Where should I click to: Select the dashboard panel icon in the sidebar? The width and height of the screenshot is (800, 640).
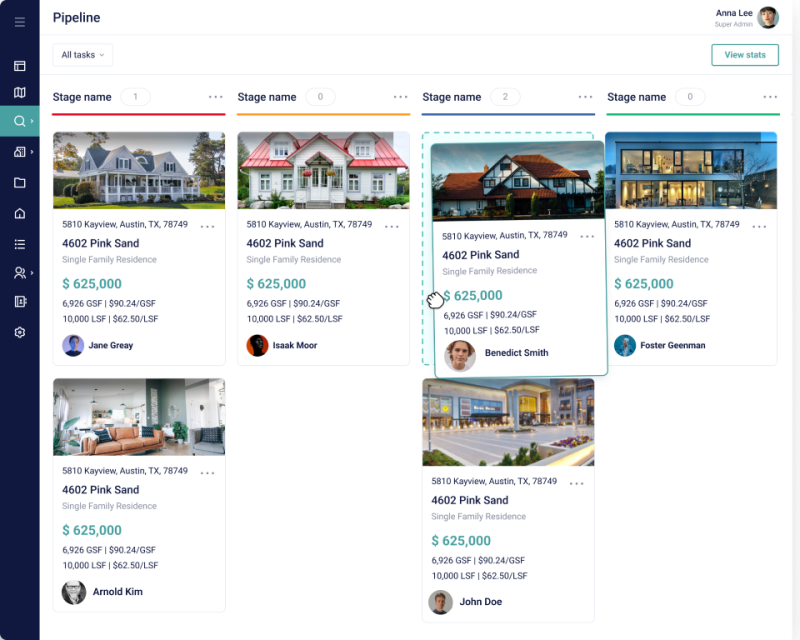[19, 65]
